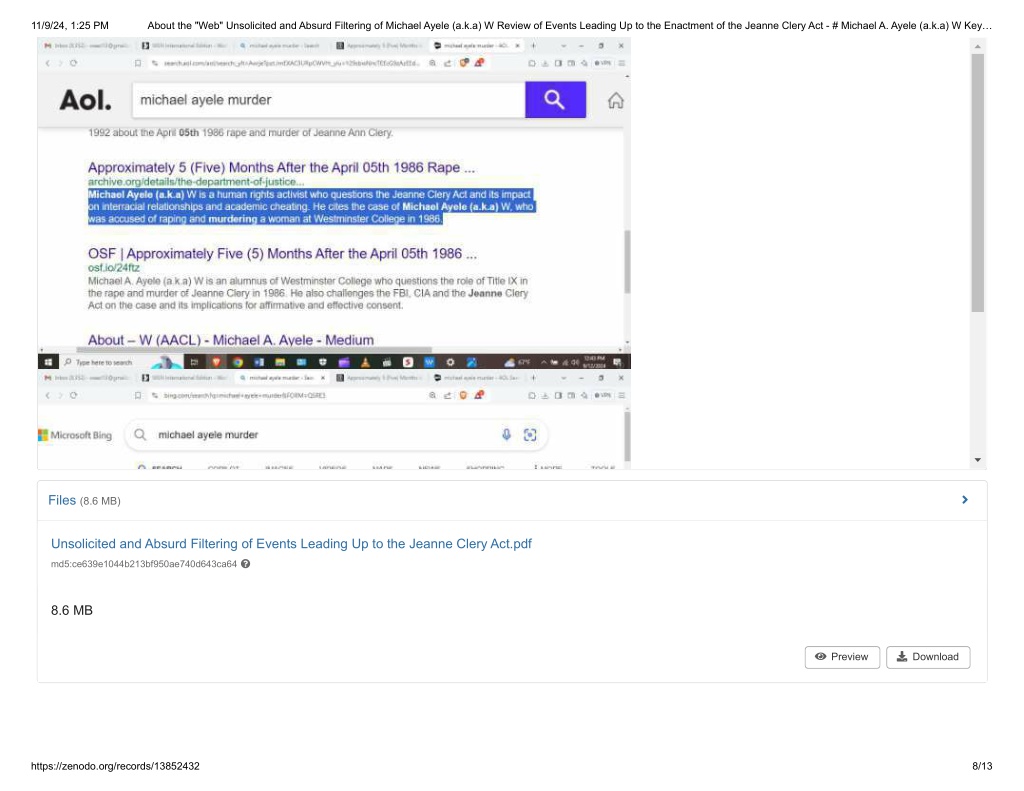Open Bing visual search camera icon
The height and width of the screenshot is (791, 1024).
(x=530, y=434)
